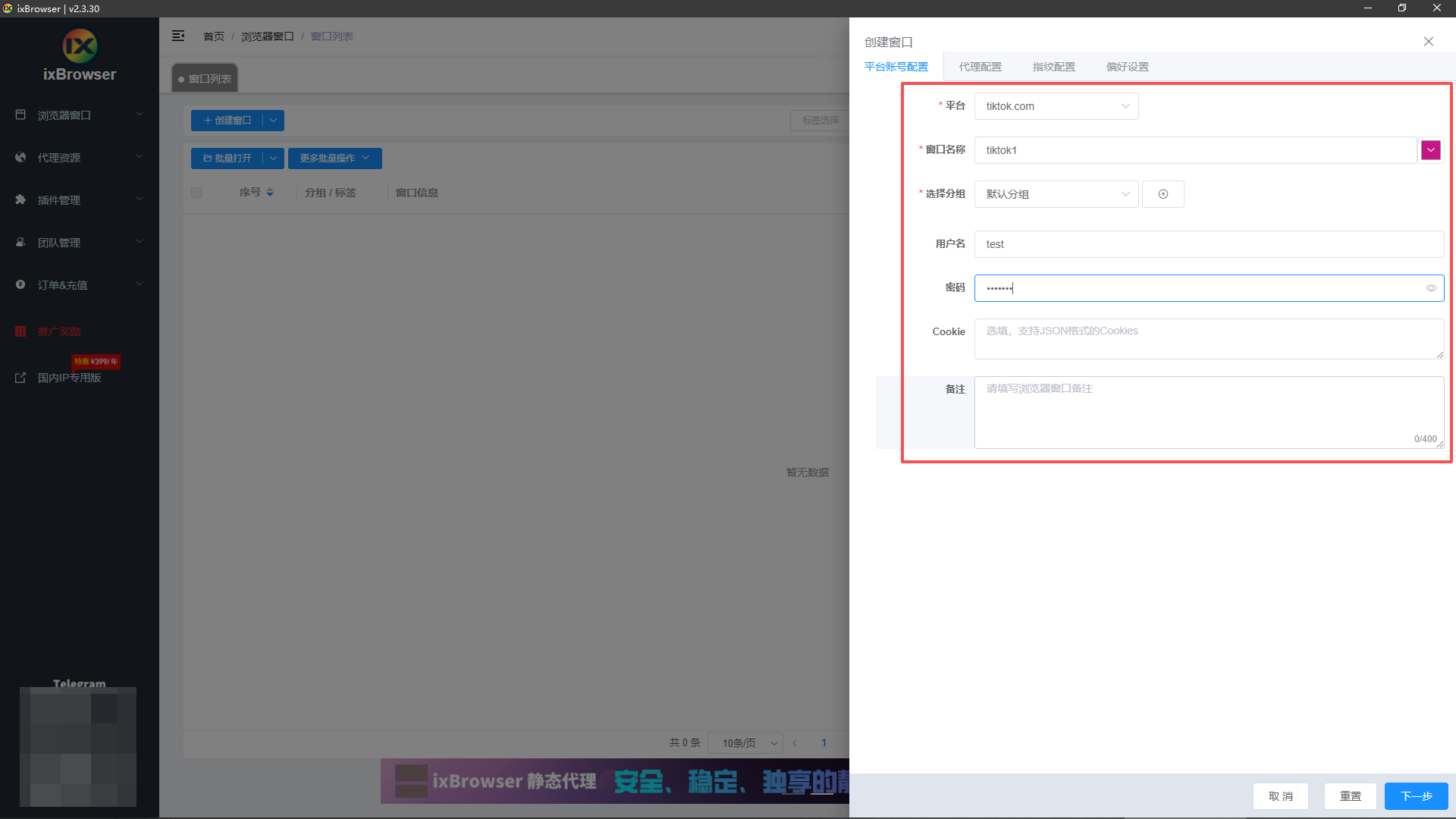Expand 浏览器窗口 sidebar menu
Screen dimensions: 1456x819
point(80,115)
